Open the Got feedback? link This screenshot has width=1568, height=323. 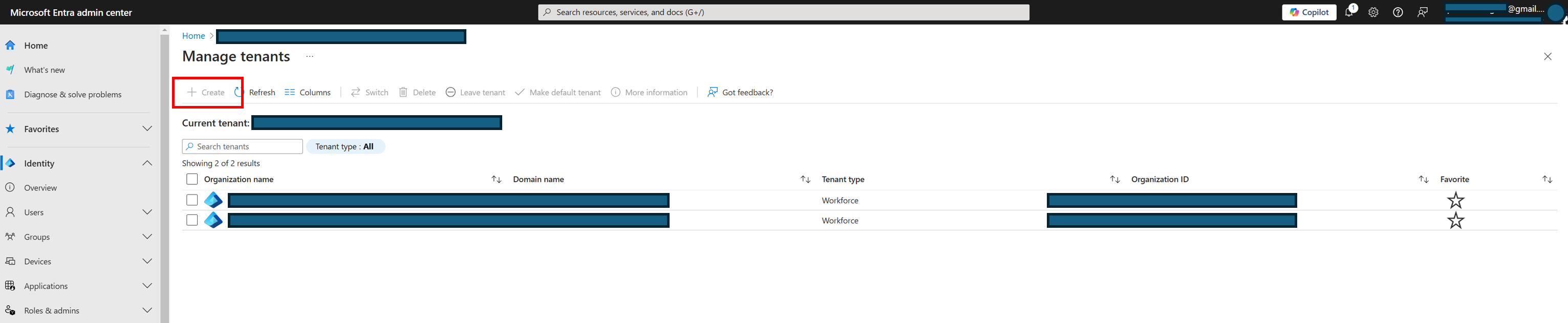click(740, 92)
